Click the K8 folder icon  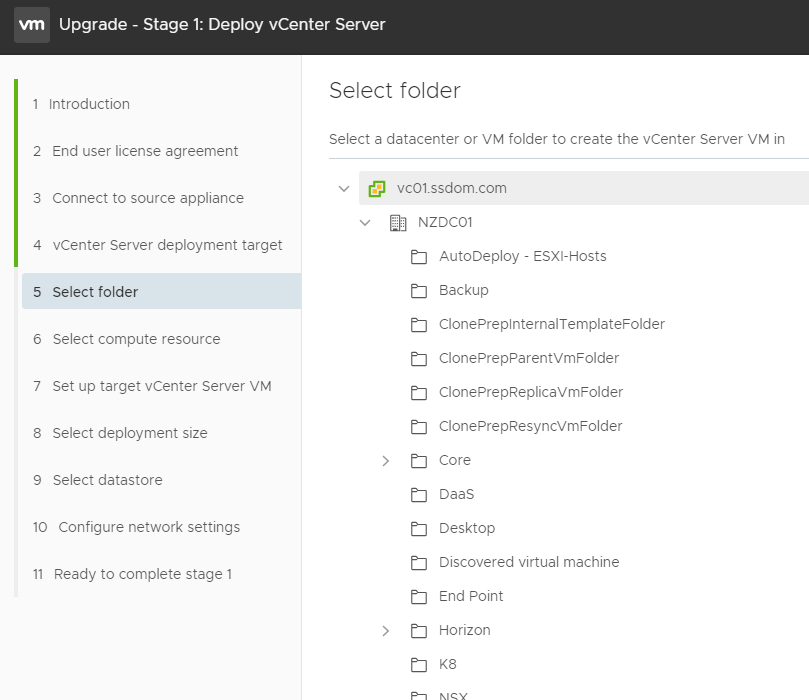coord(419,665)
